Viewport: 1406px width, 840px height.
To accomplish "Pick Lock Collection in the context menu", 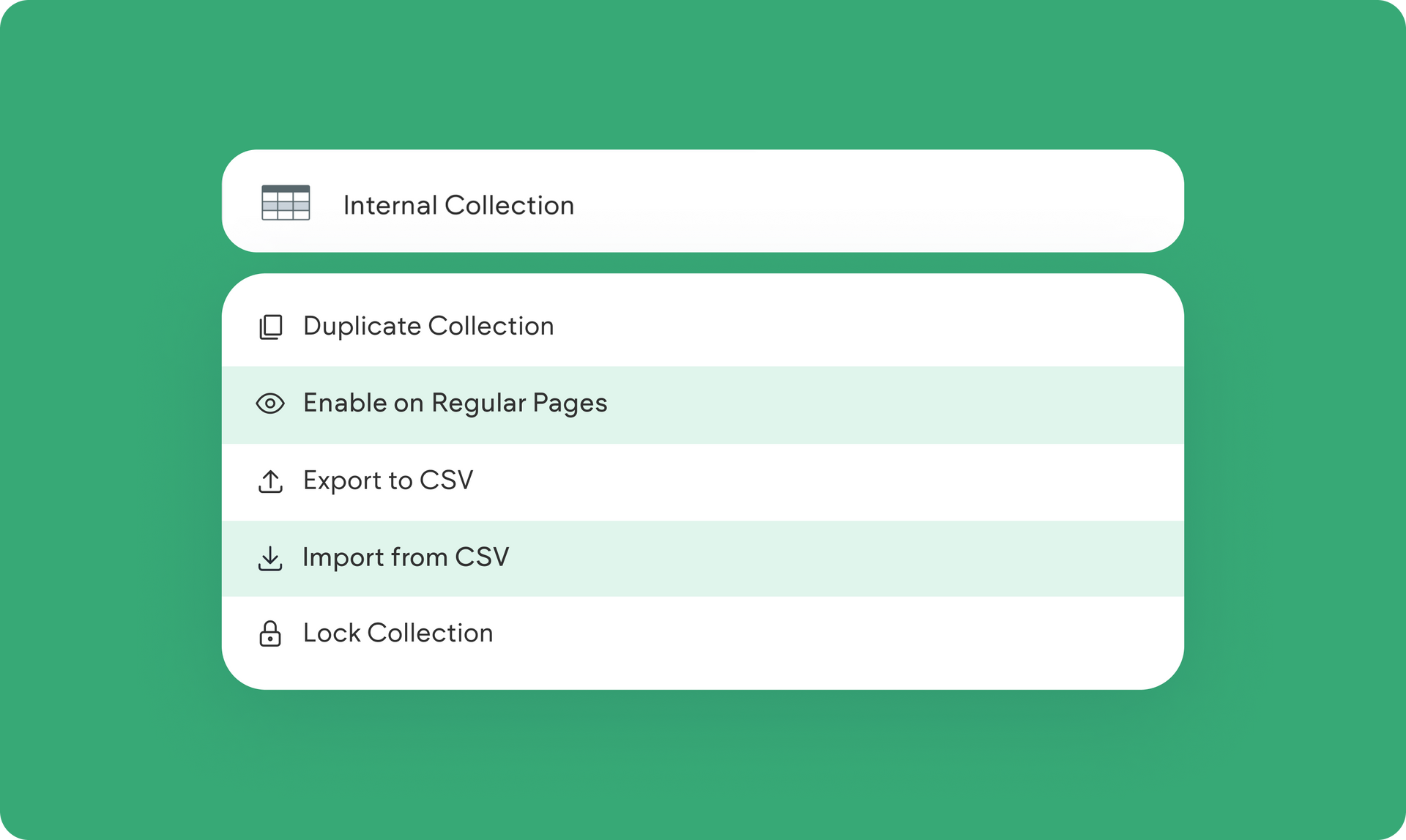I will tap(398, 633).
